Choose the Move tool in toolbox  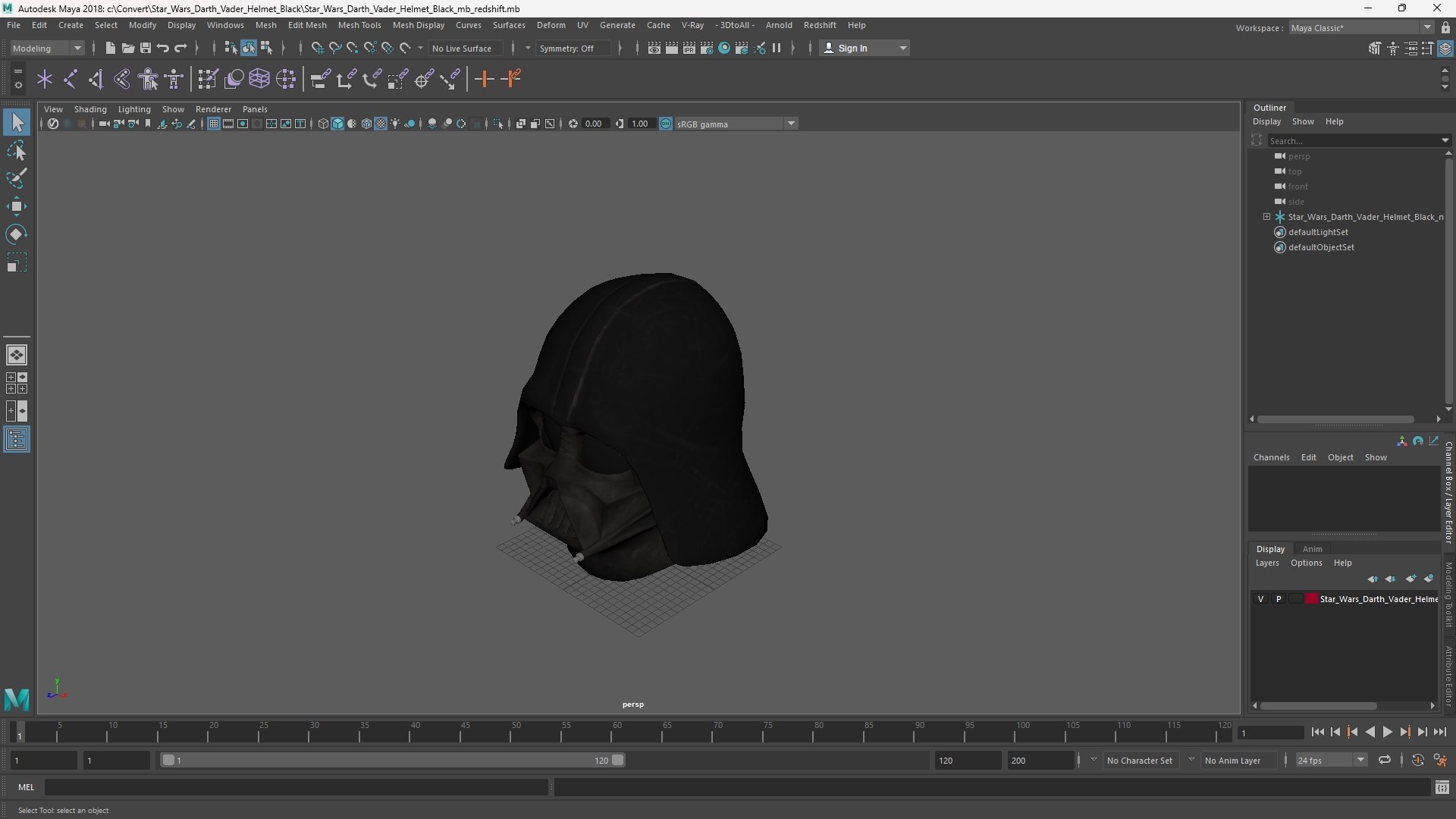click(17, 206)
